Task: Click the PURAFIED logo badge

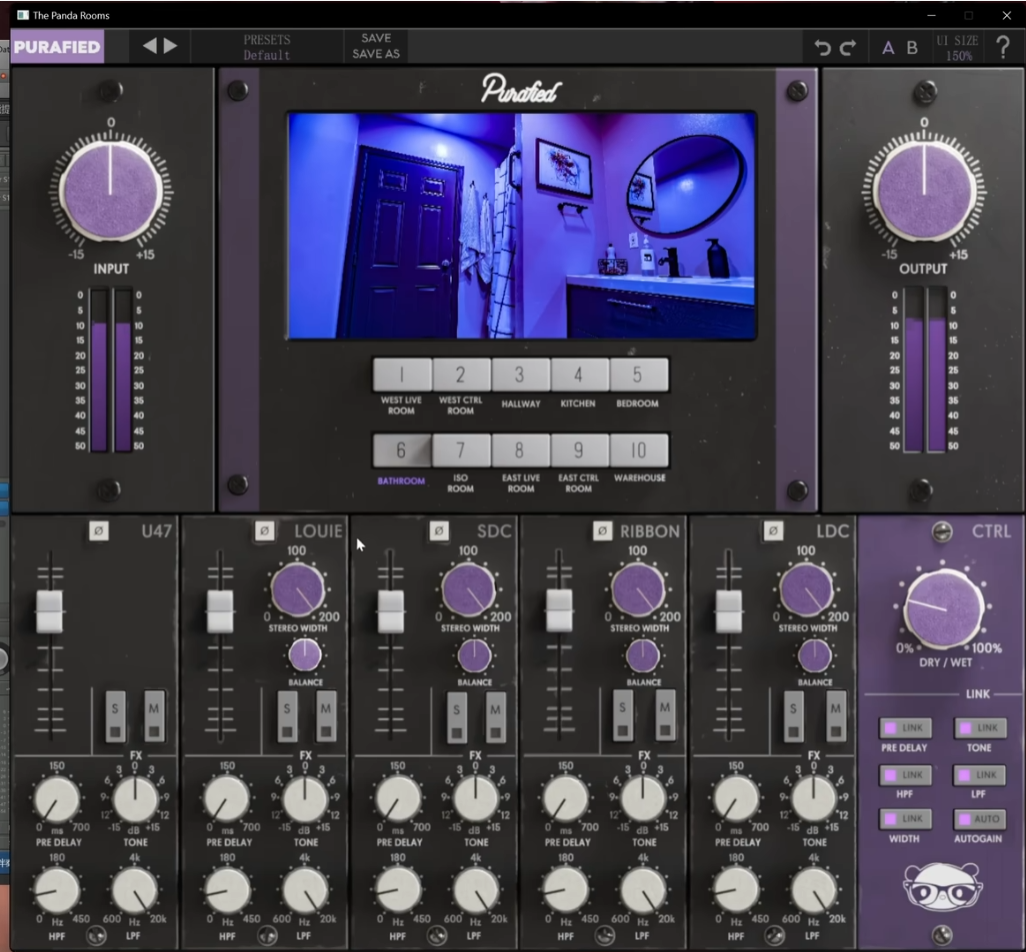Action: coord(57,47)
